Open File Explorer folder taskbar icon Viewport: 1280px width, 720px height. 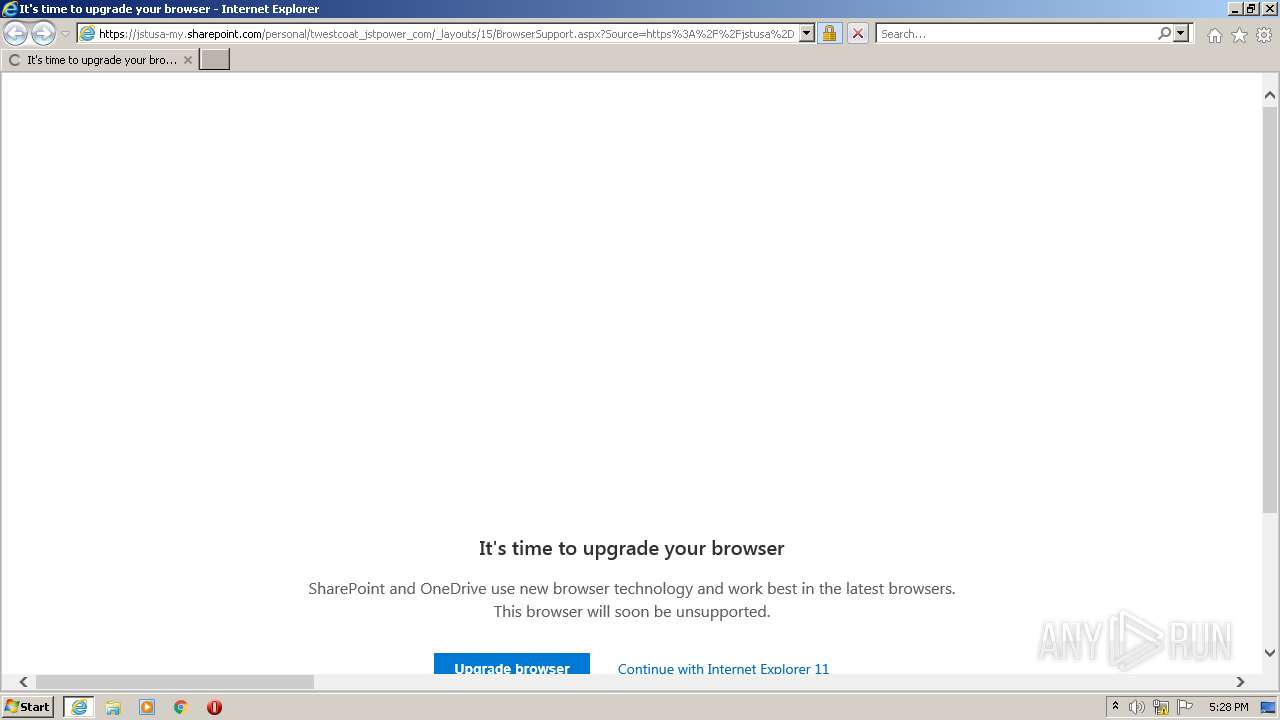113,707
